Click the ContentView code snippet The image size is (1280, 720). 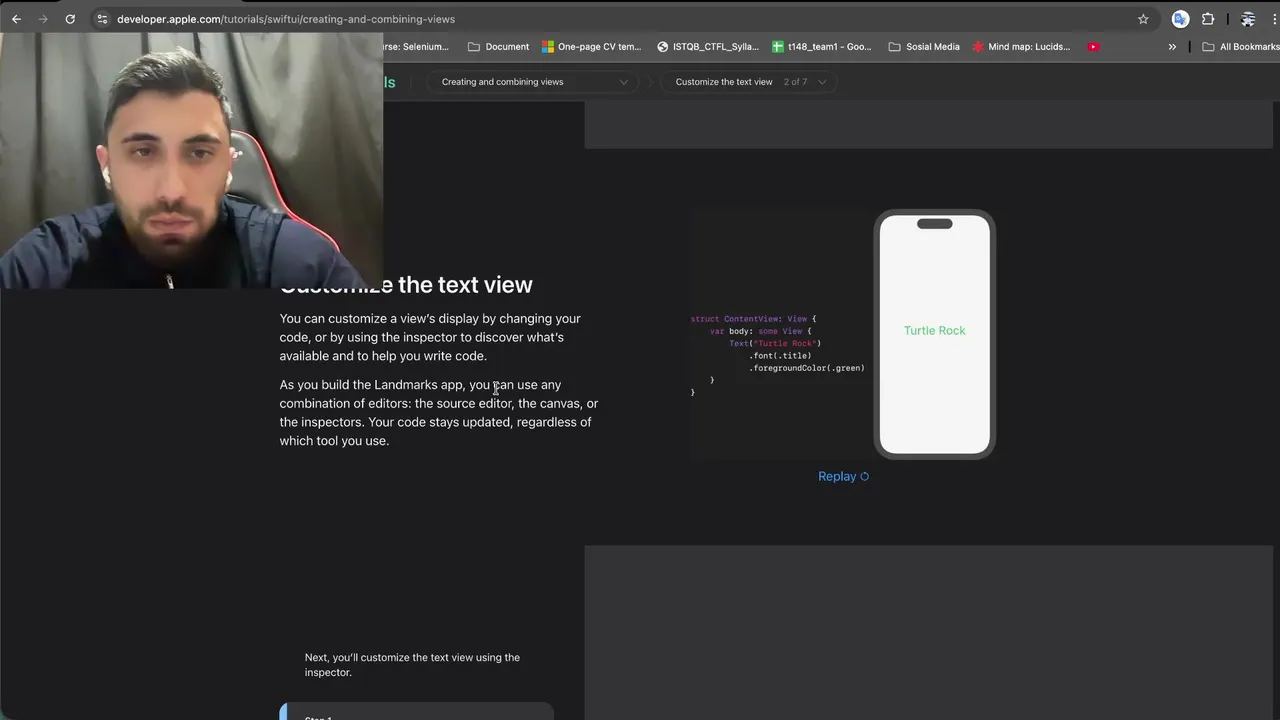[x=777, y=355]
